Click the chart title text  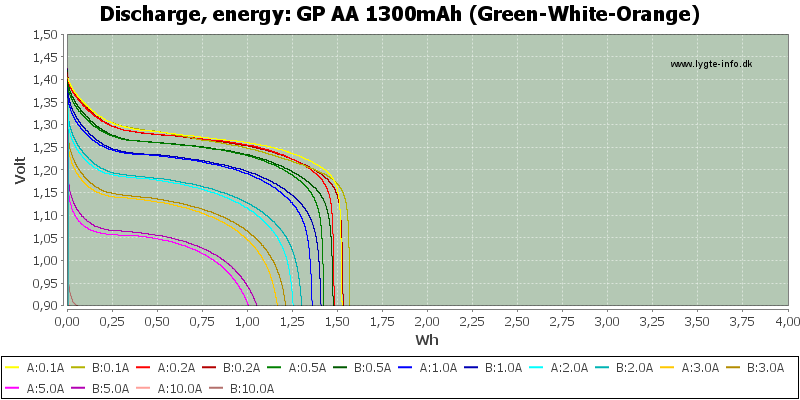pyautogui.click(x=399, y=15)
